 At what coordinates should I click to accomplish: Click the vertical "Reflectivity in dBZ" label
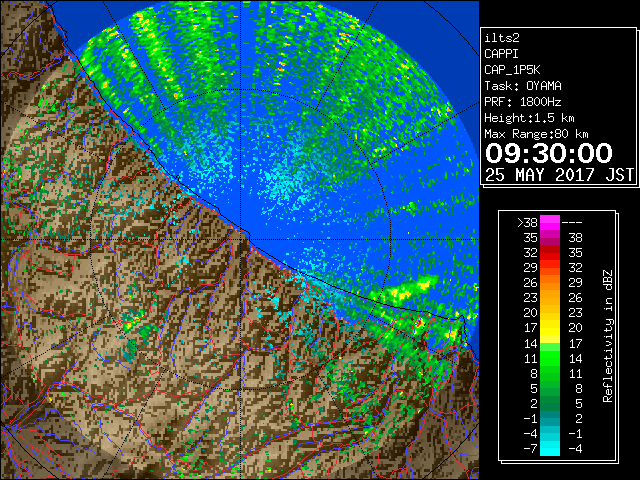607,336
